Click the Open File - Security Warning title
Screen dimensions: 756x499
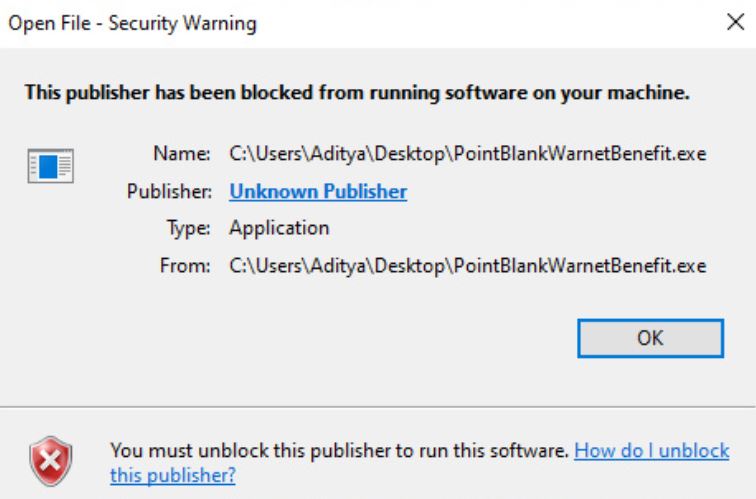[133, 23]
